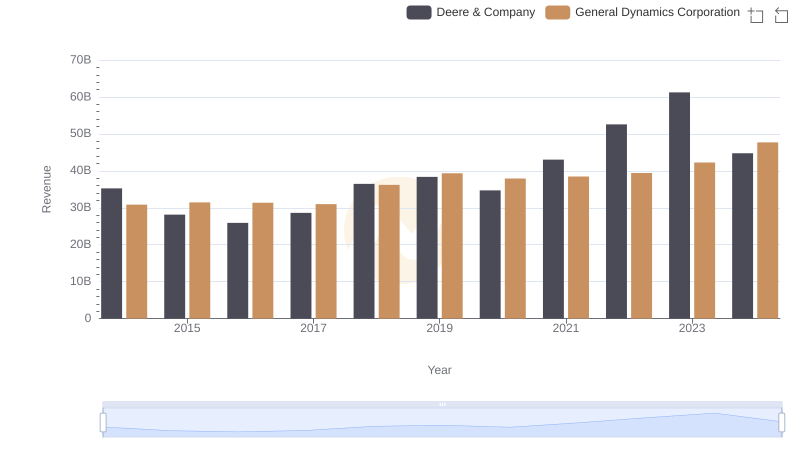
Task: Select the 2019 Deere & Company bar
Action: click(427, 248)
